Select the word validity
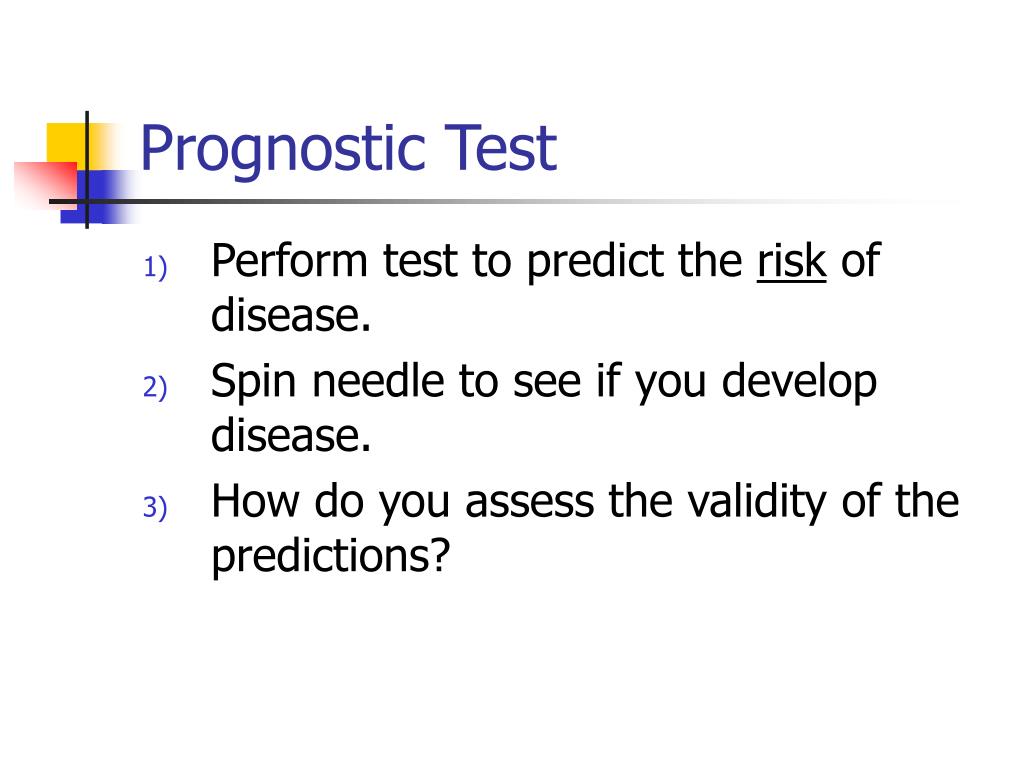 point(756,503)
